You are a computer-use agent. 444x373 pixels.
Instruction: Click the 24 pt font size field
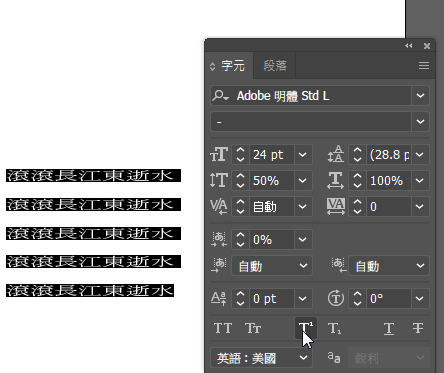pos(272,155)
